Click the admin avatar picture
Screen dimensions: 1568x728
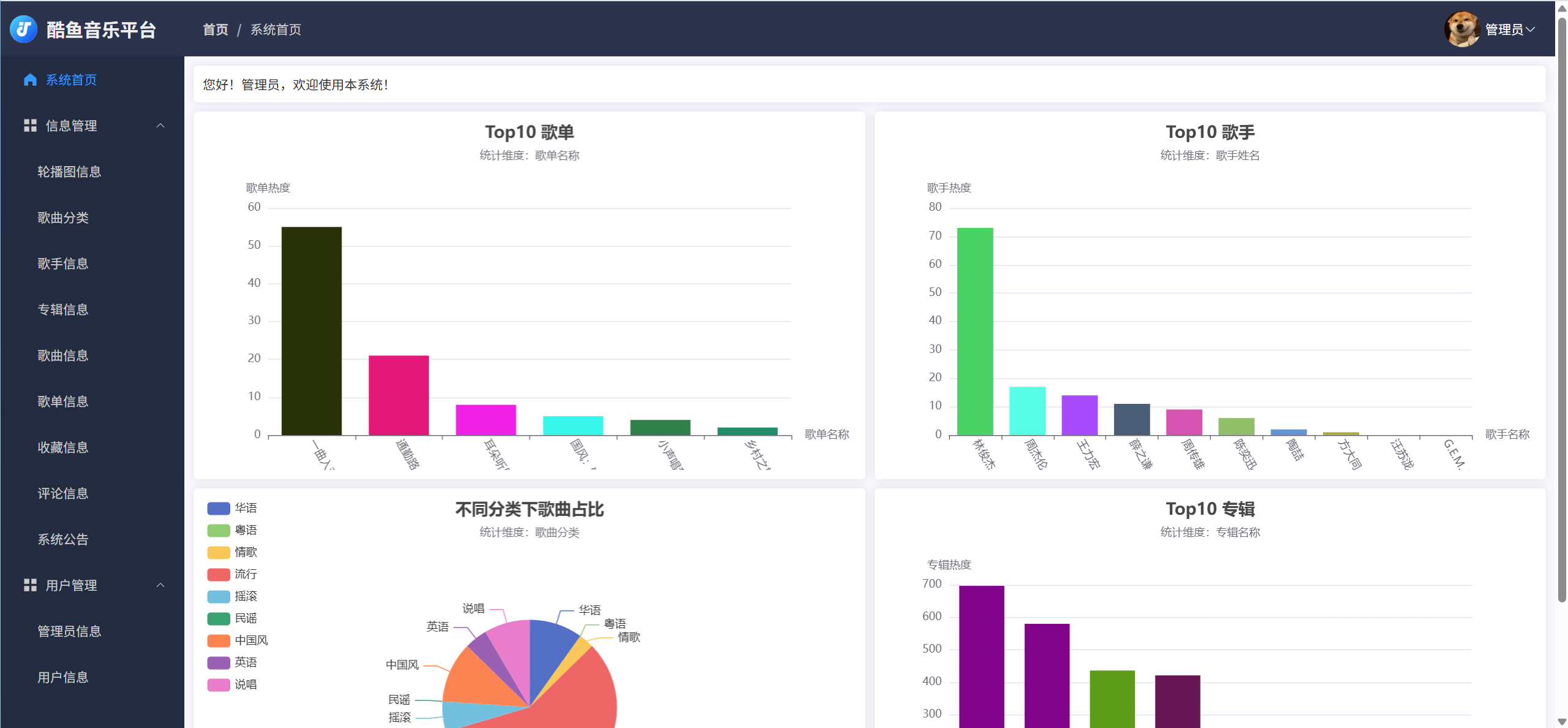[1461, 29]
